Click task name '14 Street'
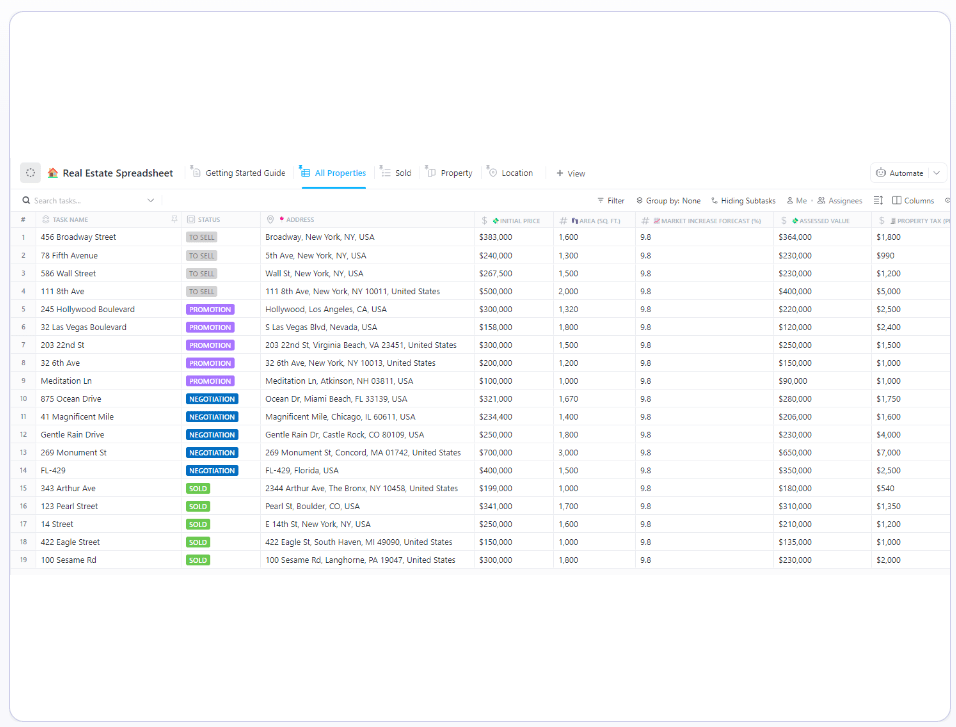 (57, 524)
